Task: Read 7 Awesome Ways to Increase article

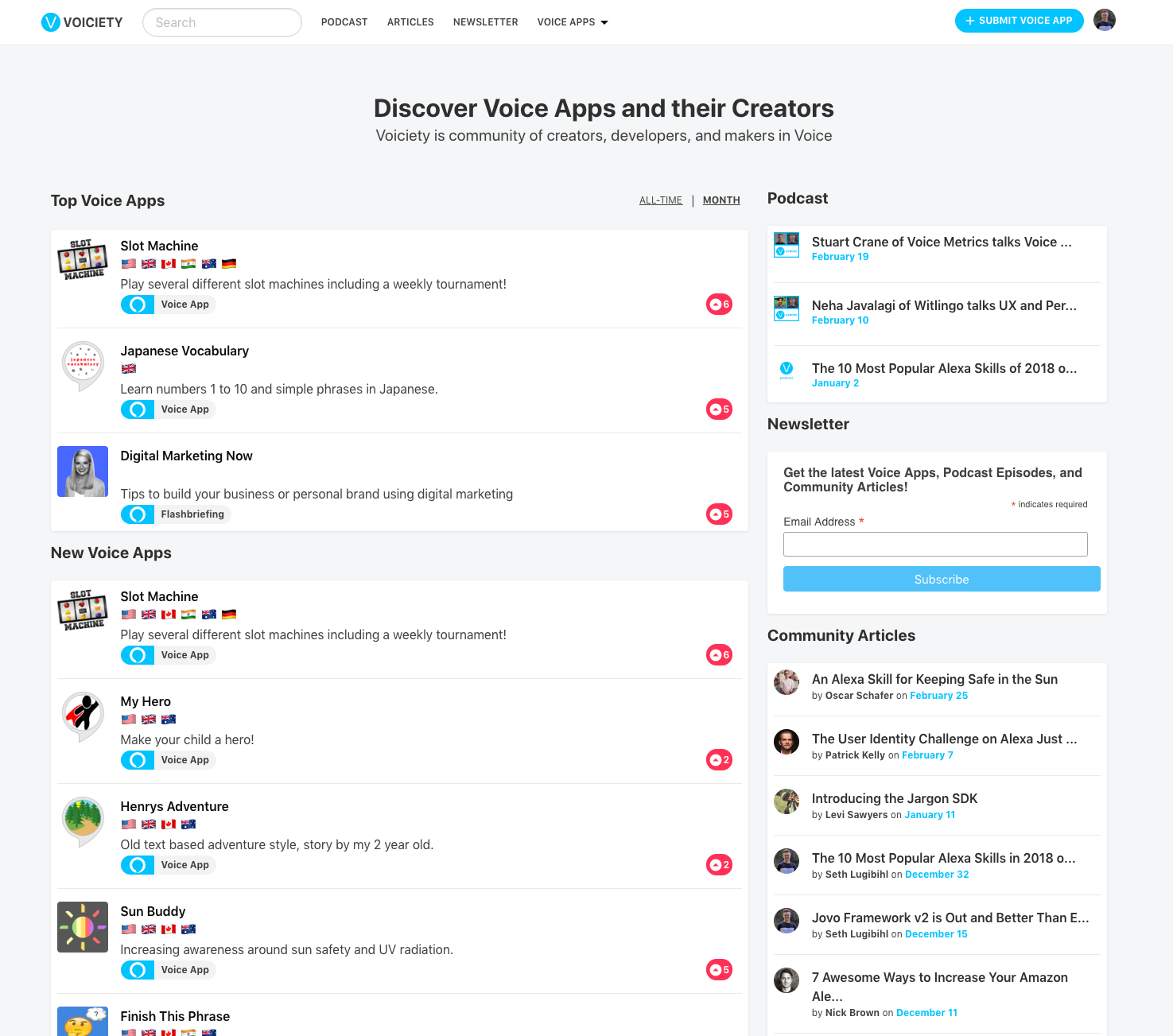Action: click(940, 987)
